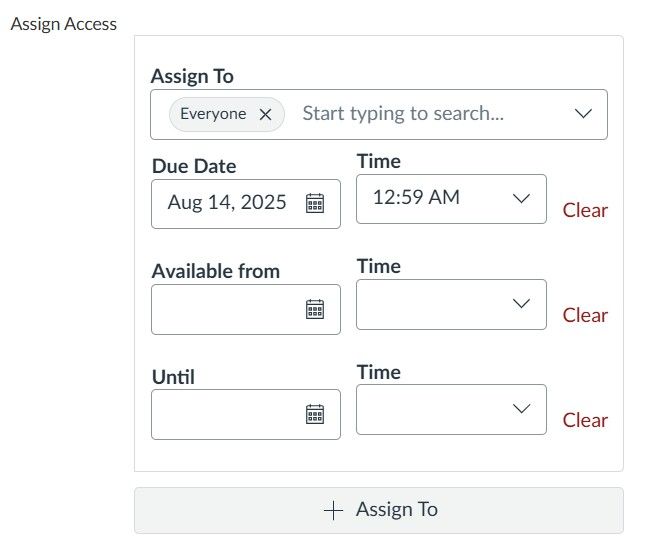Clear the Available from value
Viewport: 667px width, 560px height.
(x=585, y=315)
